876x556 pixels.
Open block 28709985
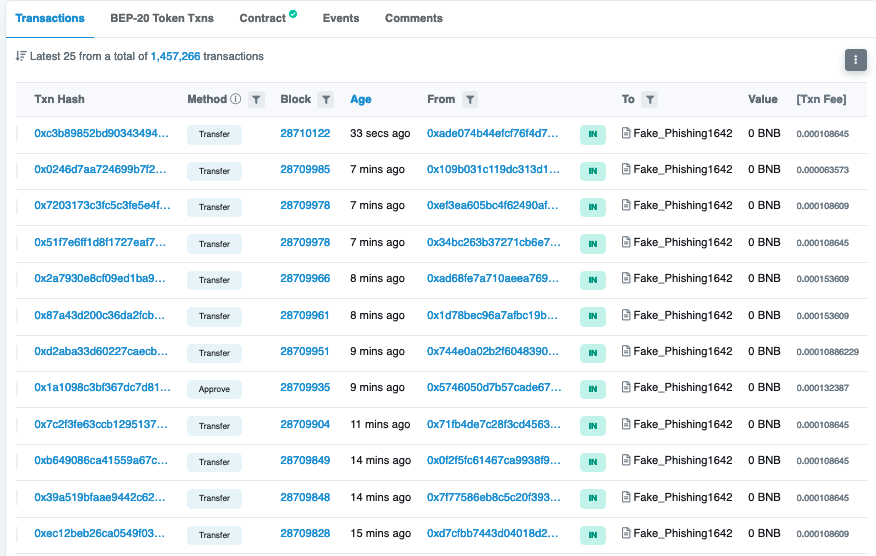click(x=305, y=170)
